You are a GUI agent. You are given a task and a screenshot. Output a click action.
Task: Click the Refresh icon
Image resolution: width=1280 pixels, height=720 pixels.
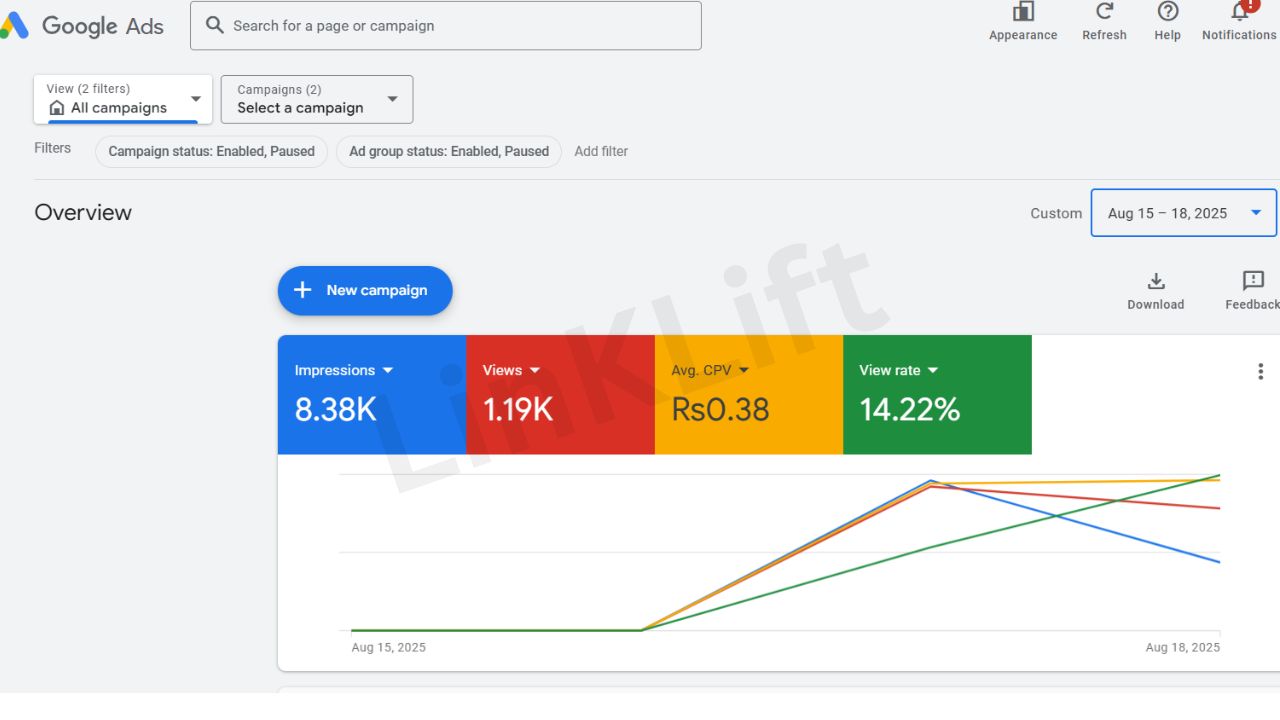[1104, 13]
